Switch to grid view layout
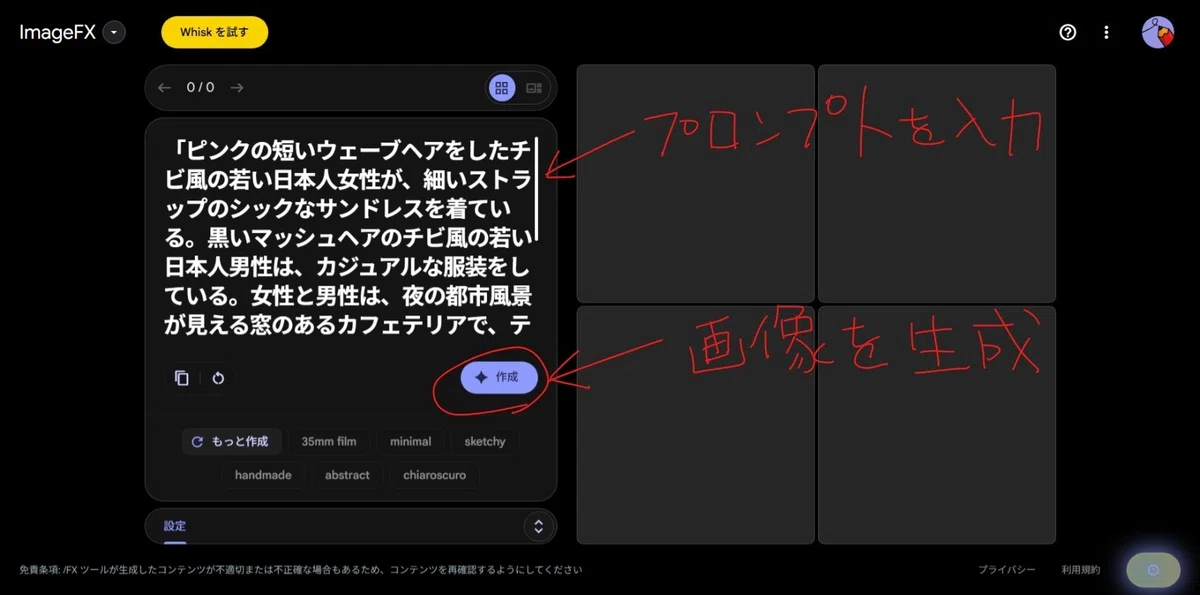1200x595 pixels. pyautogui.click(x=502, y=88)
